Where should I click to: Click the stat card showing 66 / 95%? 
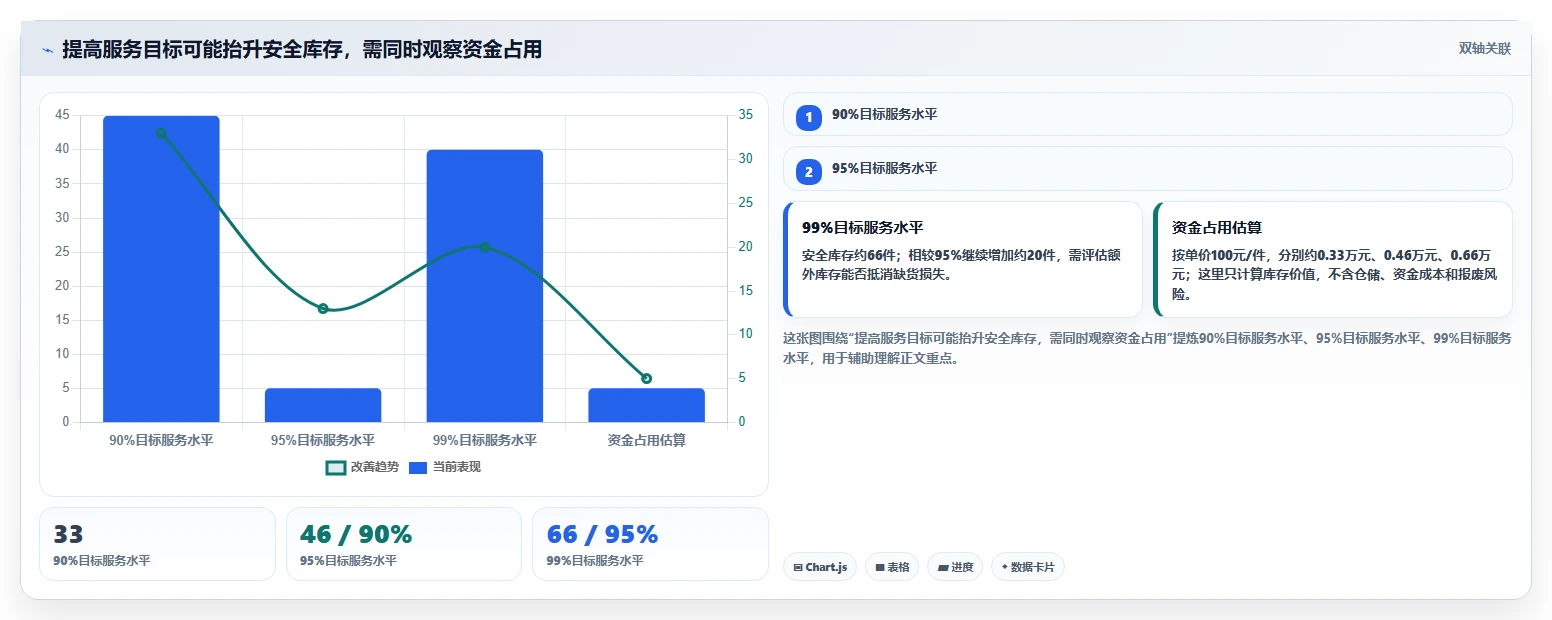650,544
